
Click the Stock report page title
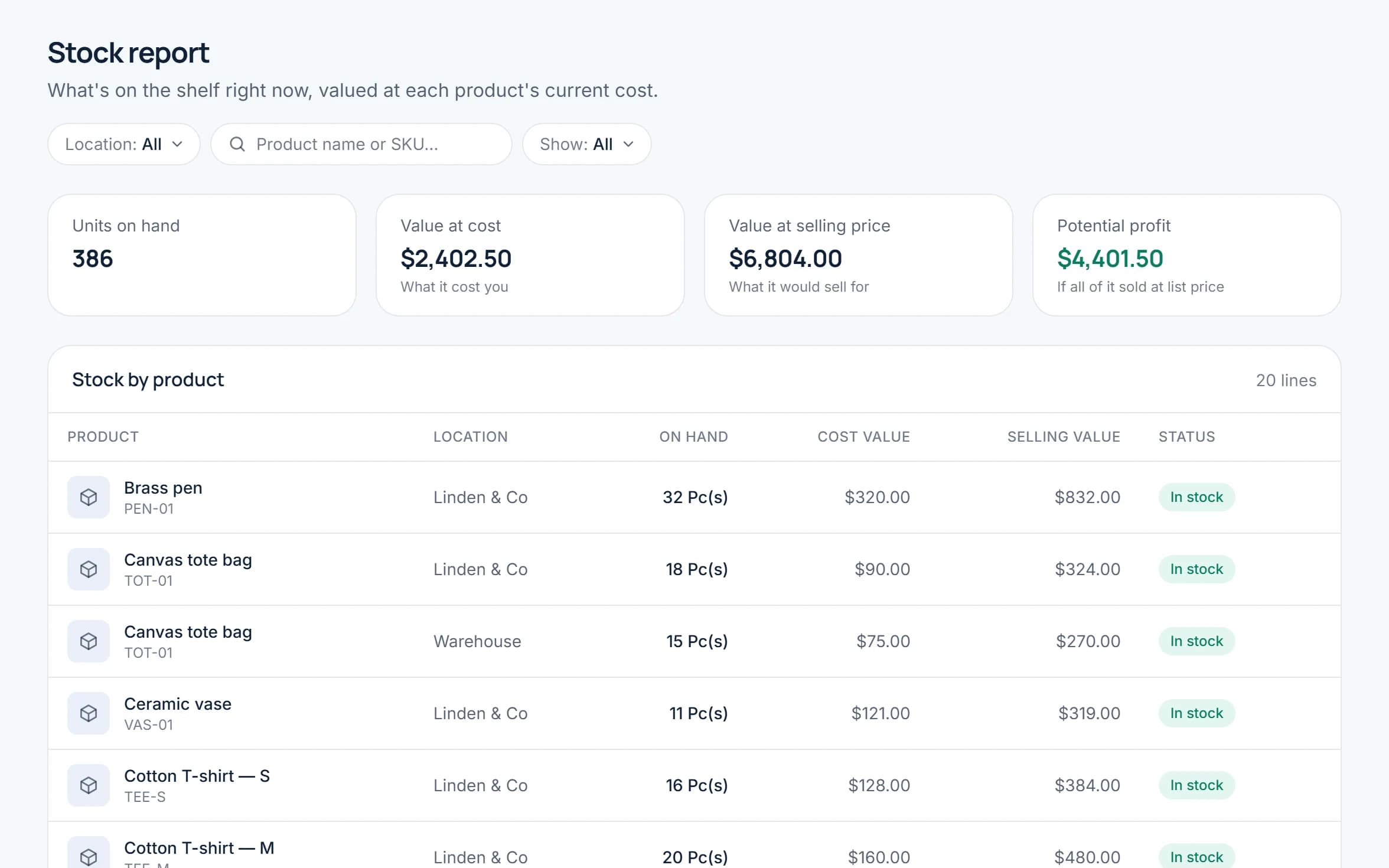pos(128,53)
